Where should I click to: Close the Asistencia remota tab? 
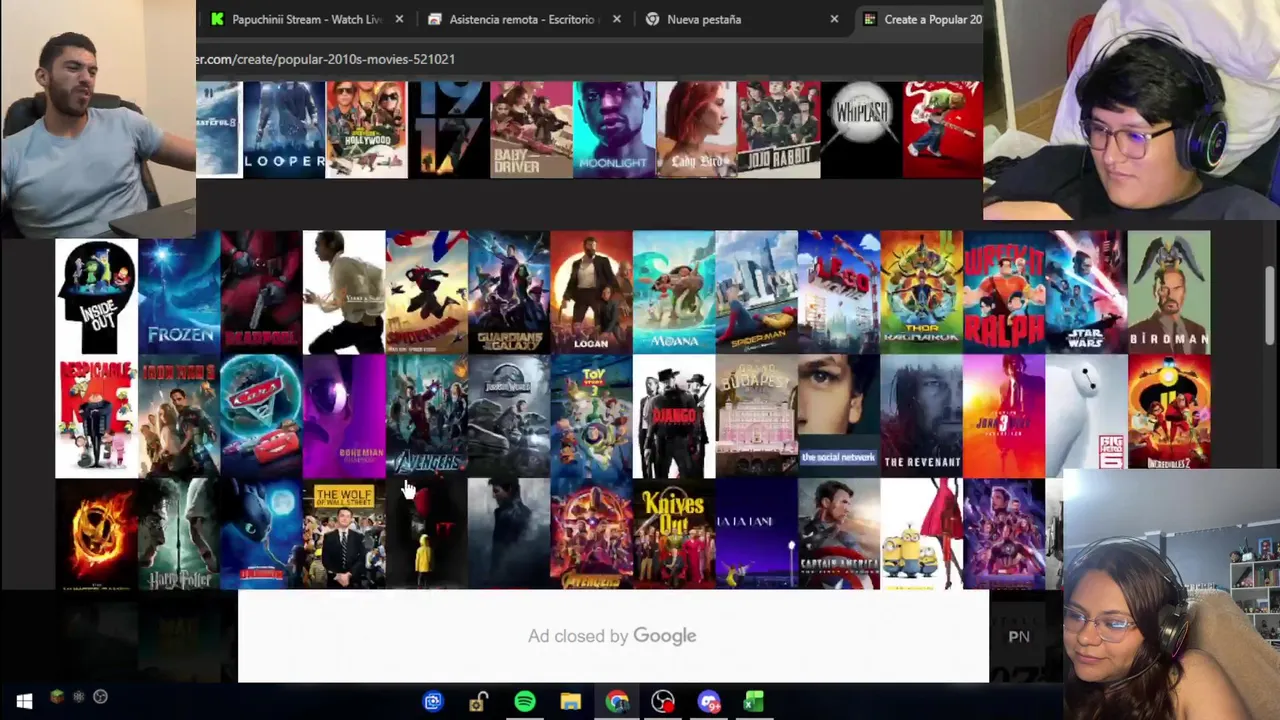click(617, 19)
